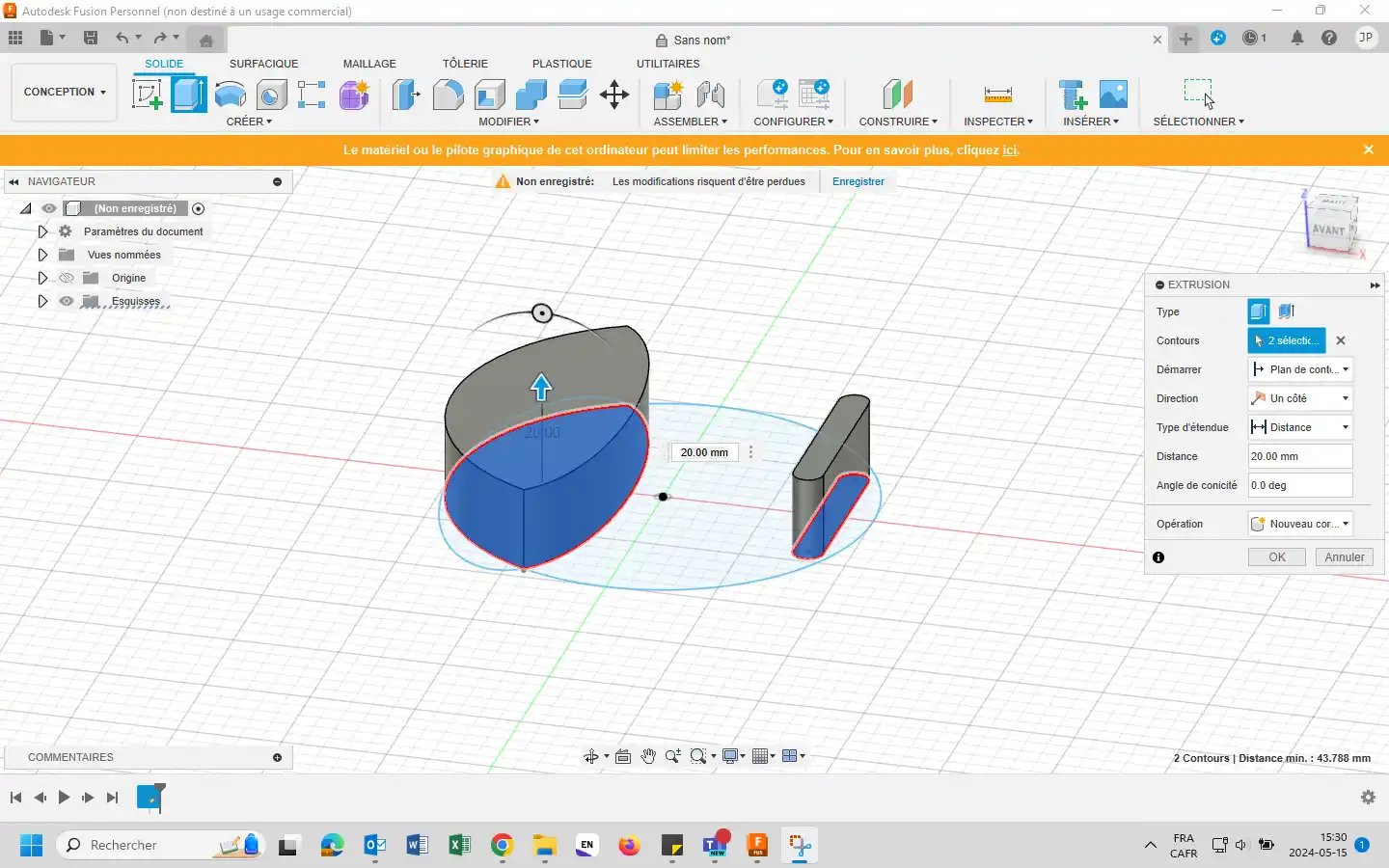Select the New Component icon
The image size is (1389, 868).
[668, 95]
